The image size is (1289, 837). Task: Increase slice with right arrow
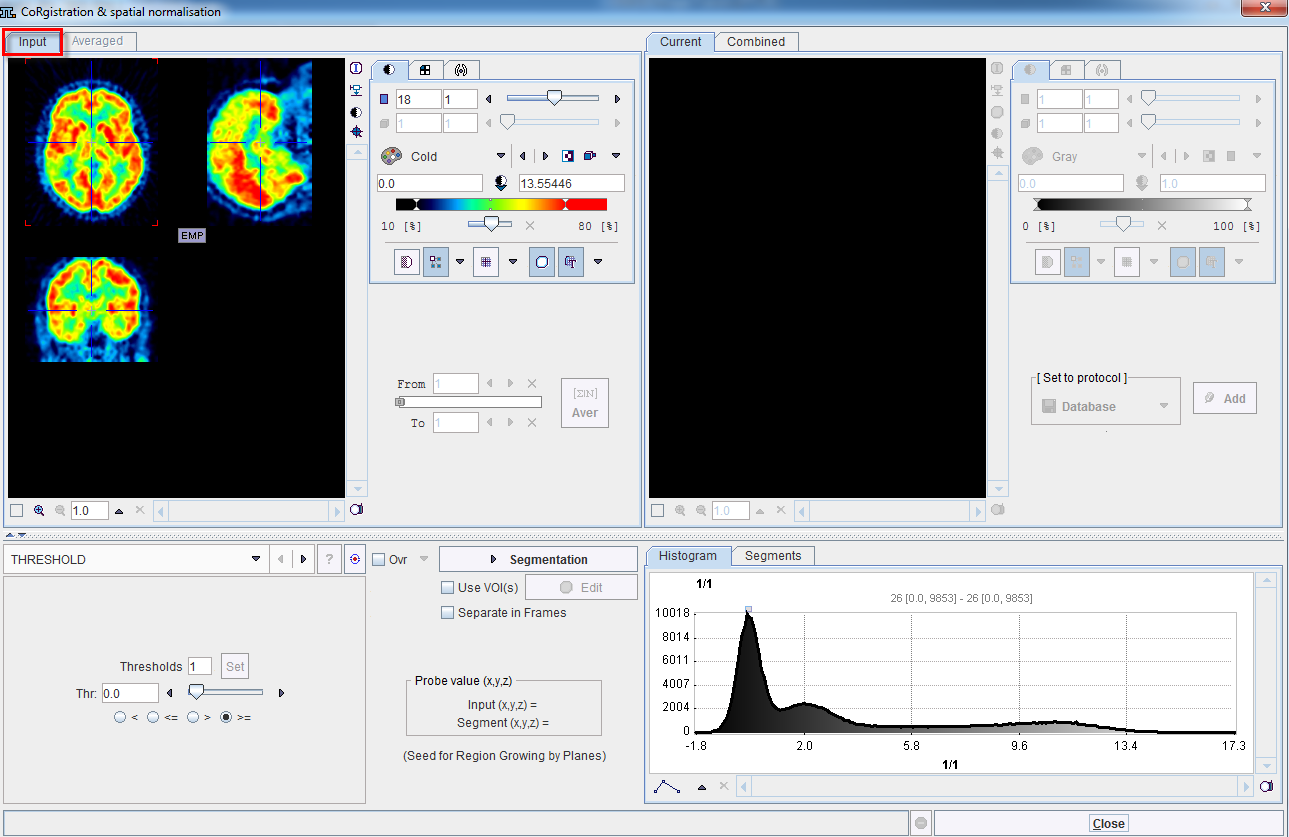tap(617, 99)
